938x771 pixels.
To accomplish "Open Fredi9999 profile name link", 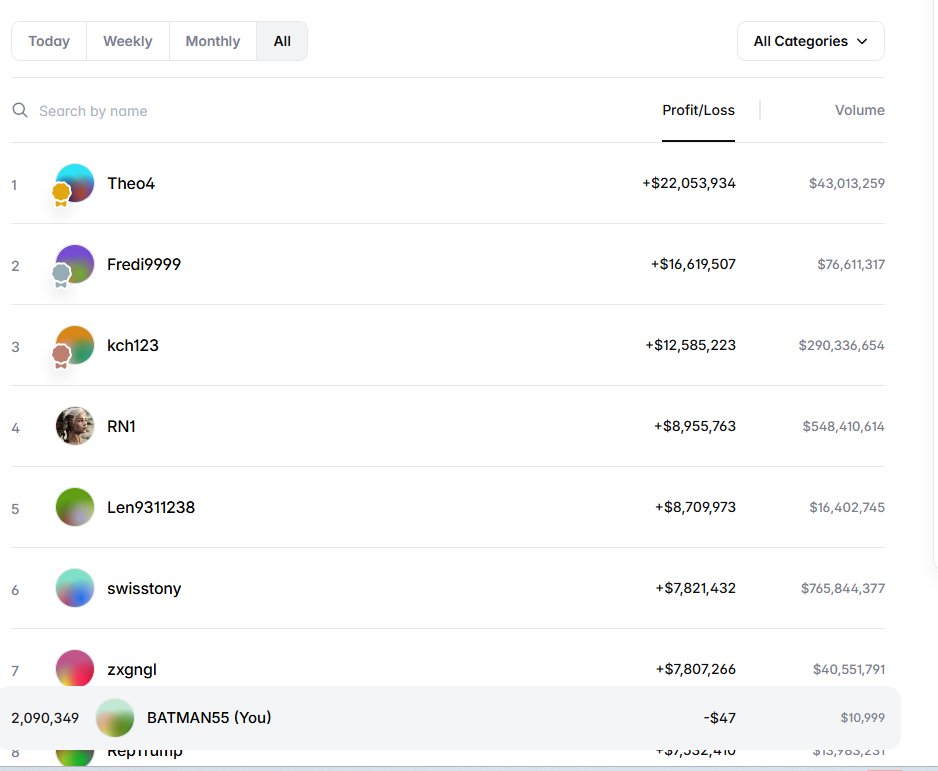I will (144, 264).
